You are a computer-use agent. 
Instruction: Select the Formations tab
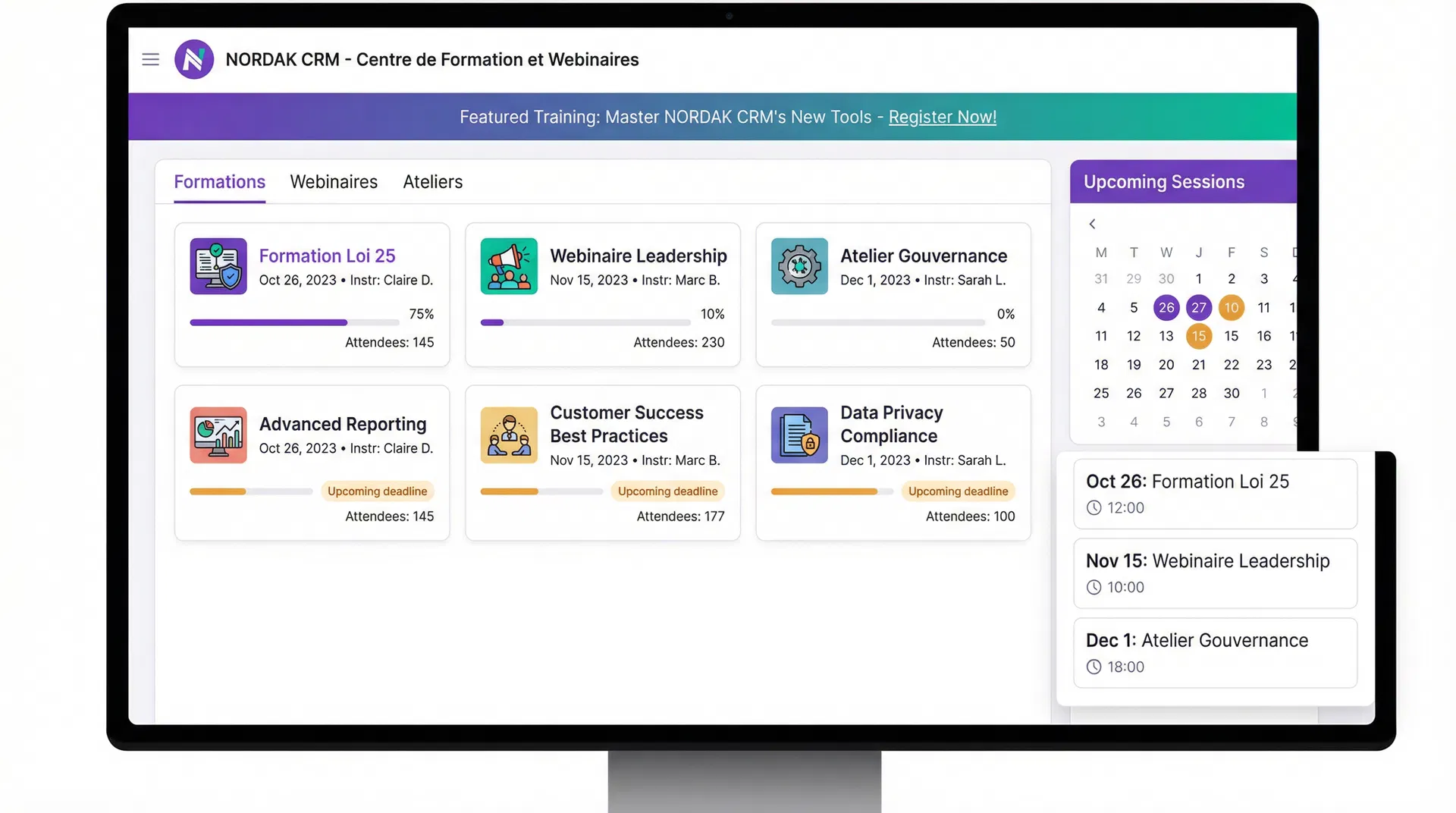tap(219, 182)
